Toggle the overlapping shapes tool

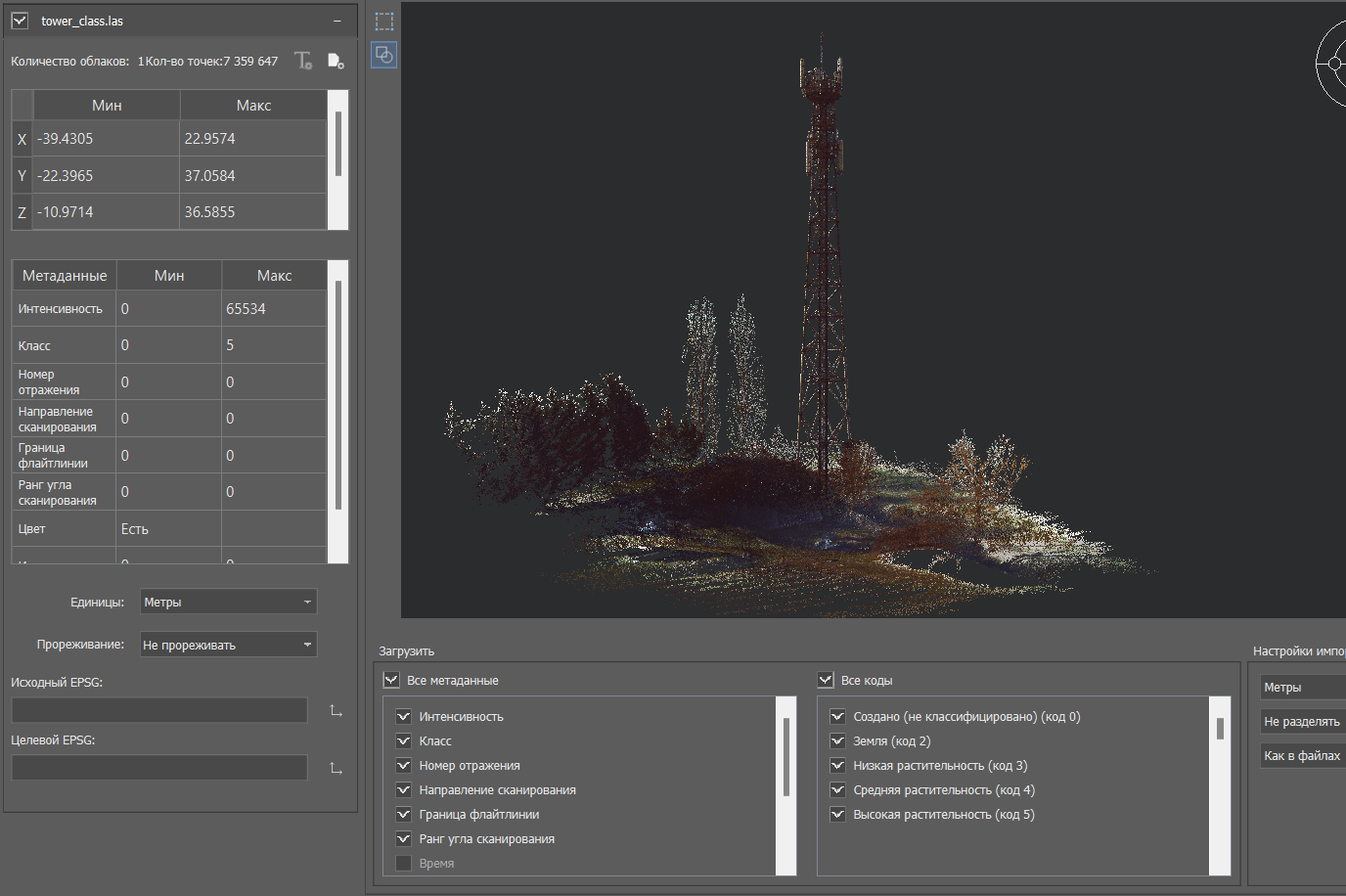coord(384,55)
